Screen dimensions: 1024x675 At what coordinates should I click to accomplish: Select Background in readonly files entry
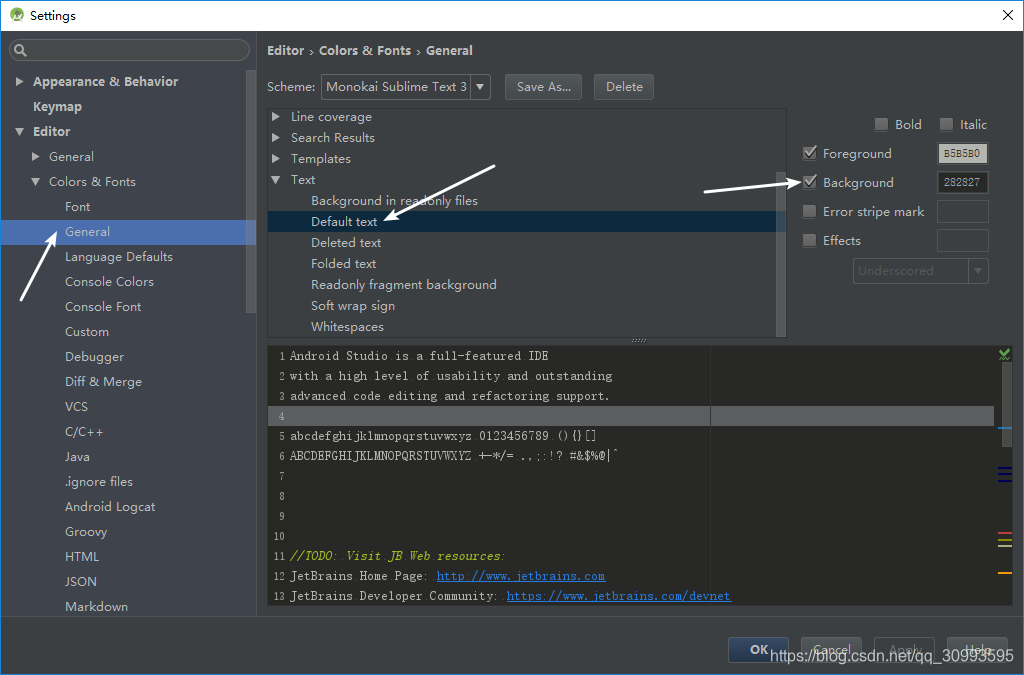394,200
